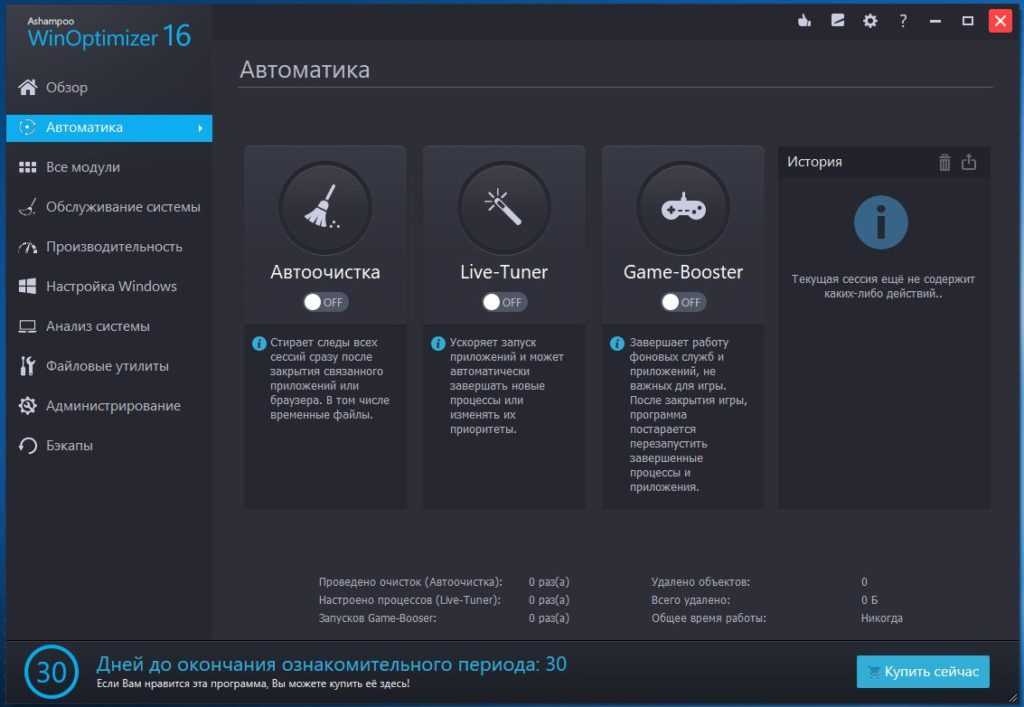Image resolution: width=1024 pixels, height=707 pixels.
Task: Switch on the Game-Booster toggle
Action: click(x=683, y=302)
